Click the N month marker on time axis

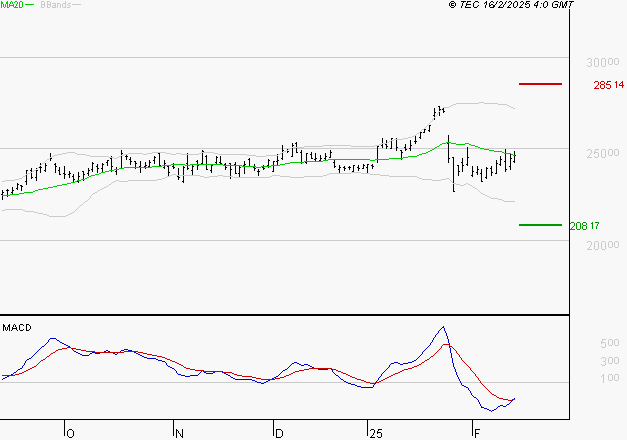click(179, 433)
